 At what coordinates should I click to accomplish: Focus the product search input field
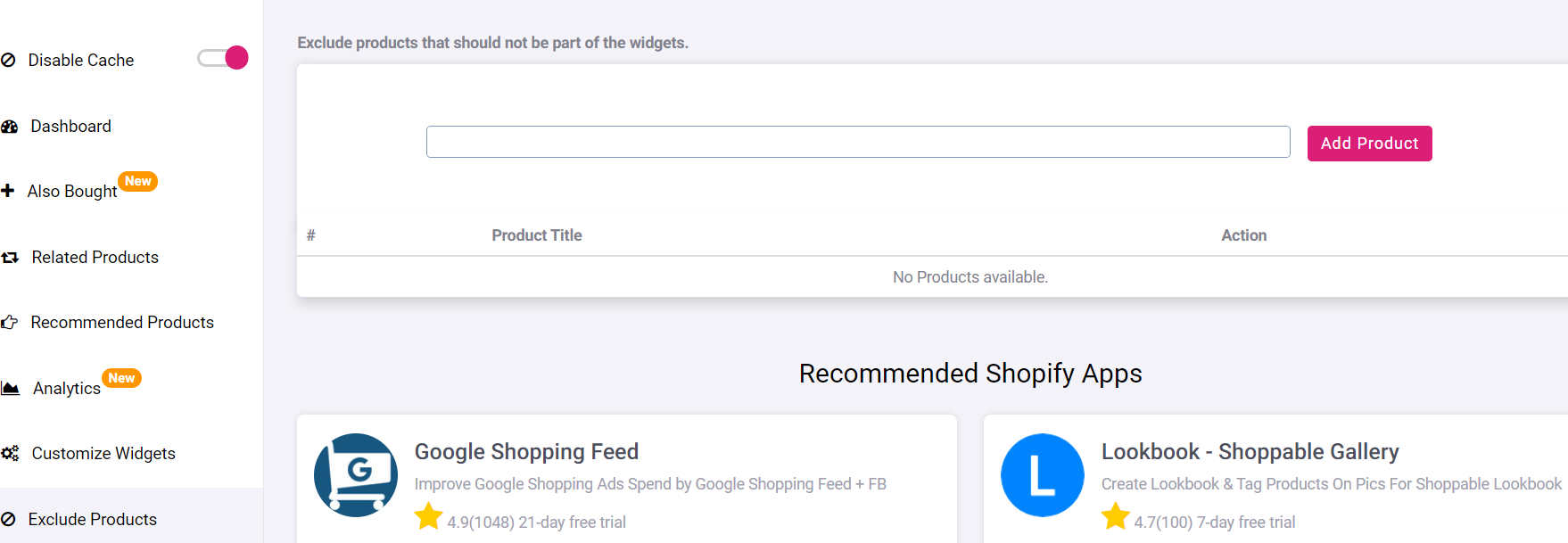click(858, 142)
